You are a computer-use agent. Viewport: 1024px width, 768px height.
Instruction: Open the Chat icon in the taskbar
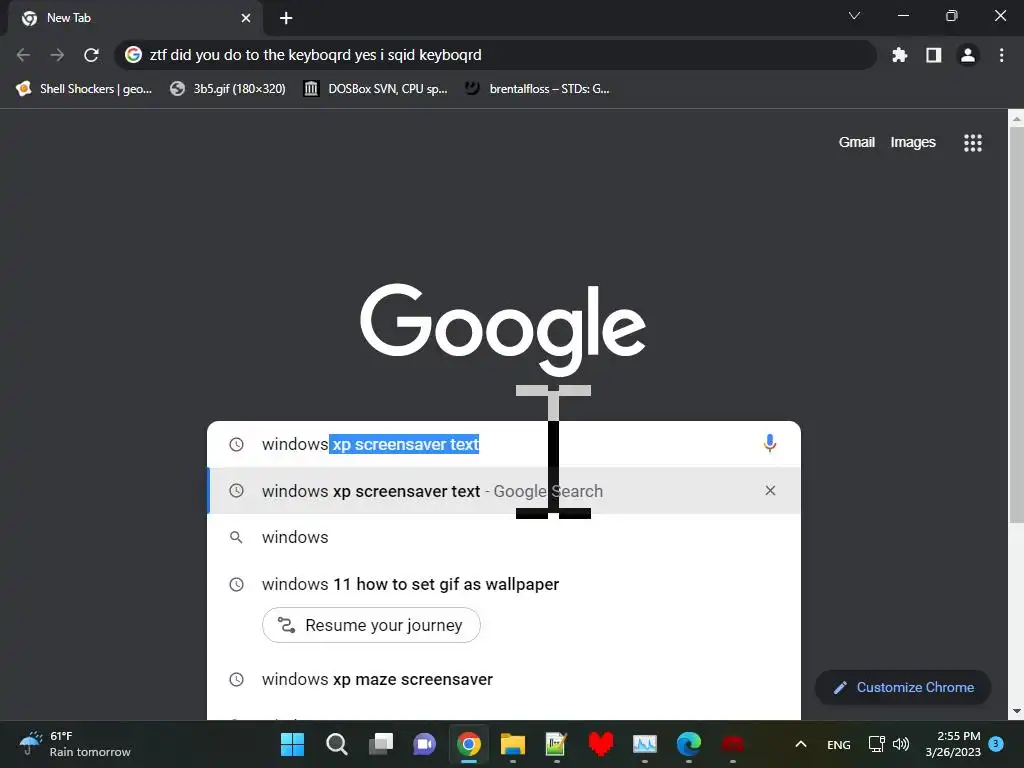pyautogui.click(x=424, y=744)
